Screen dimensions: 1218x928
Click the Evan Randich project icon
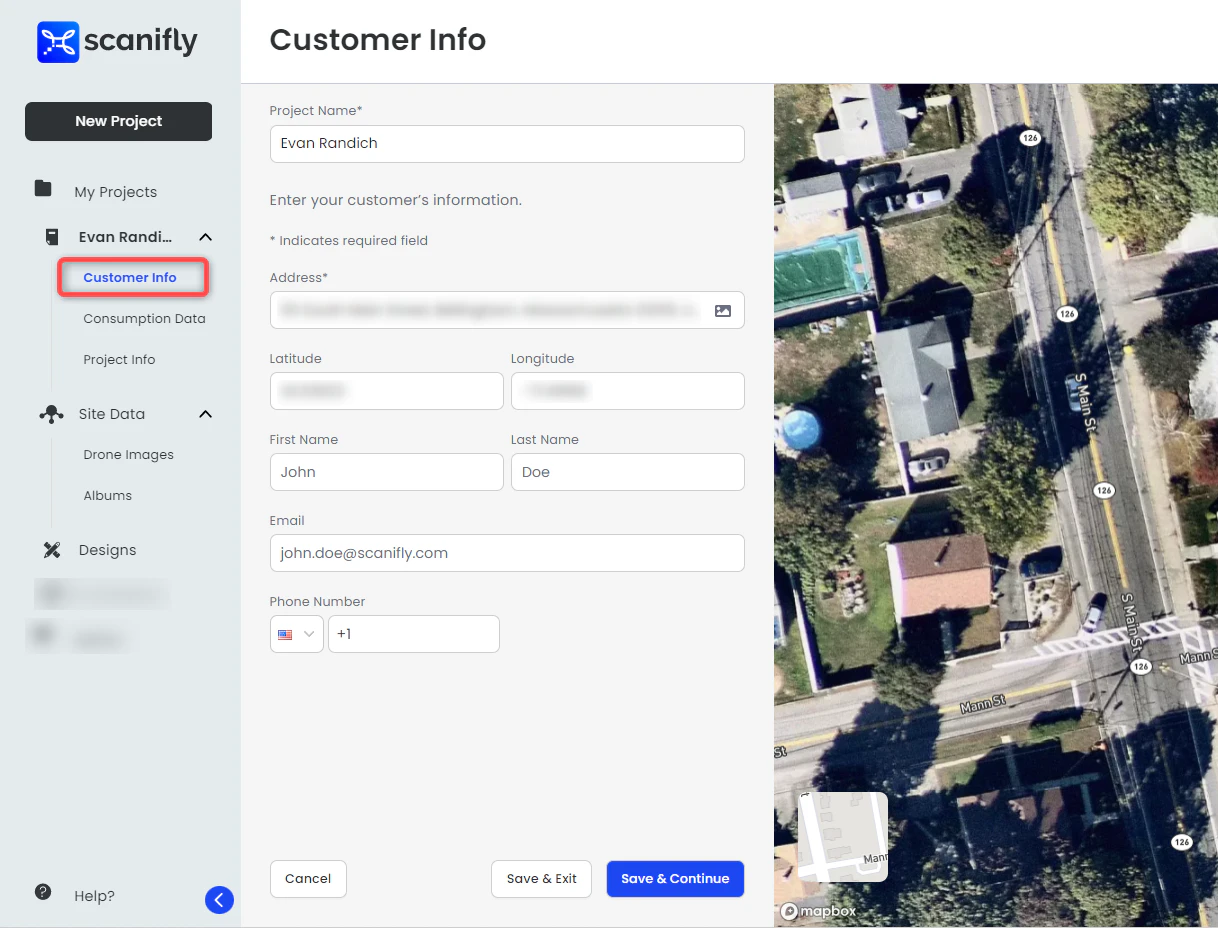[52, 237]
